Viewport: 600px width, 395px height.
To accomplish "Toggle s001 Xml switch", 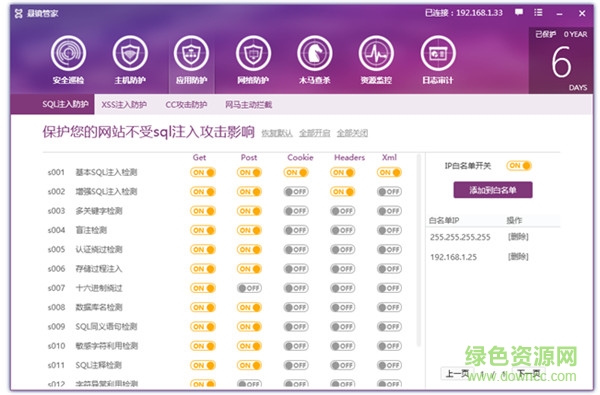I will pos(389,173).
